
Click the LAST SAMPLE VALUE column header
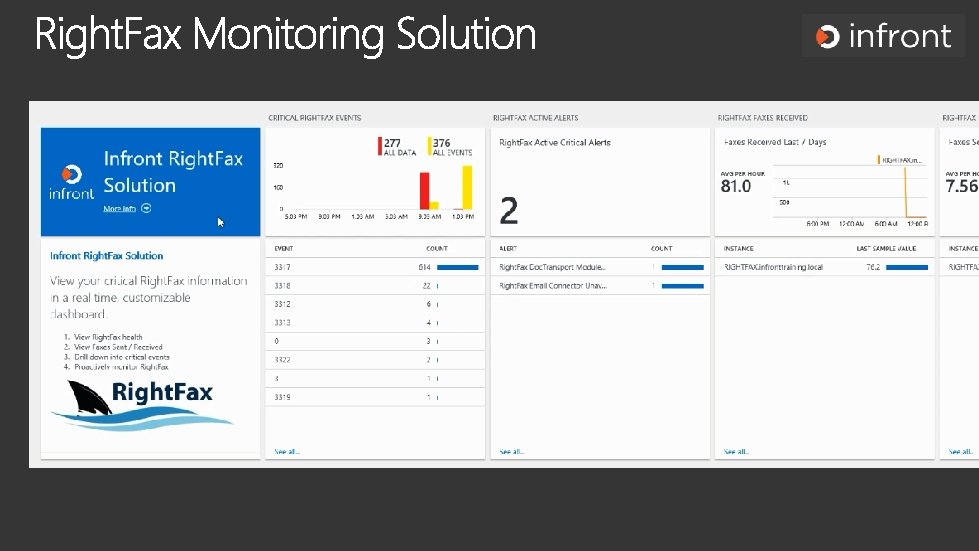pyautogui.click(x=886, y=248)
